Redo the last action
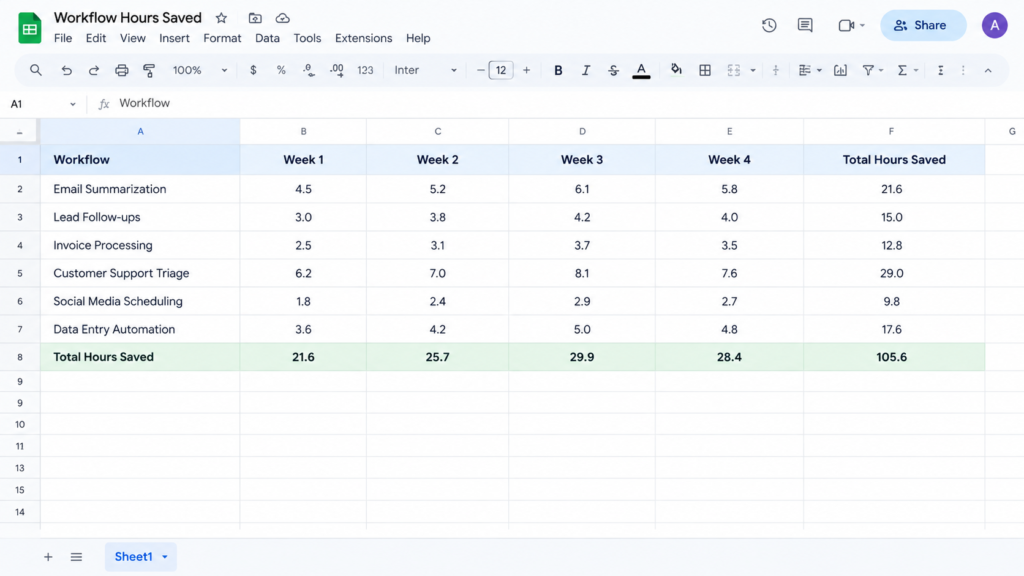The width and height of the screenshot is (1024, 576). point(94,70)
